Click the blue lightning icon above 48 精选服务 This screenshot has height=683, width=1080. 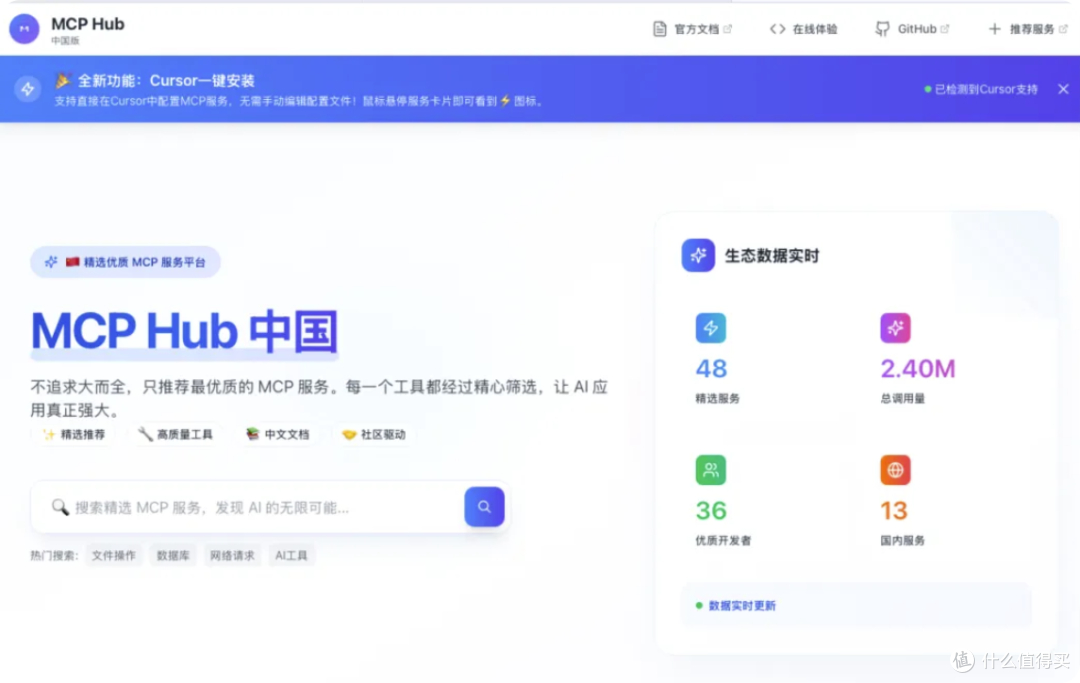[711, 328]
